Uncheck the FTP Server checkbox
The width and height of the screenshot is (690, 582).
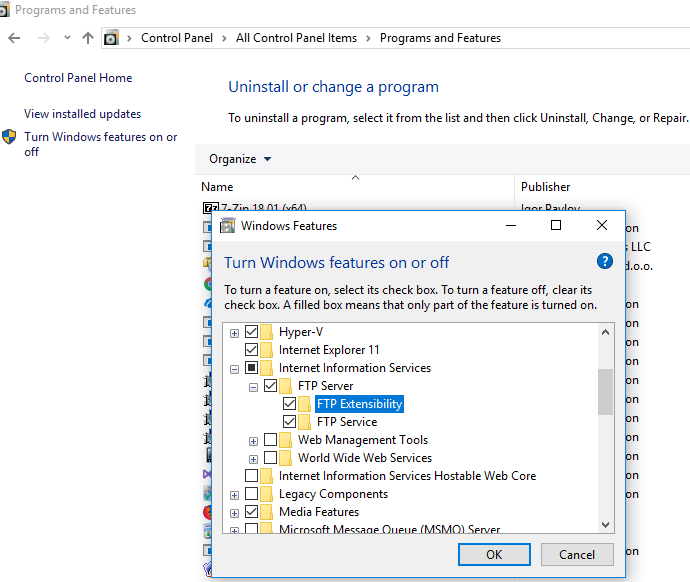tap(270, 385)
